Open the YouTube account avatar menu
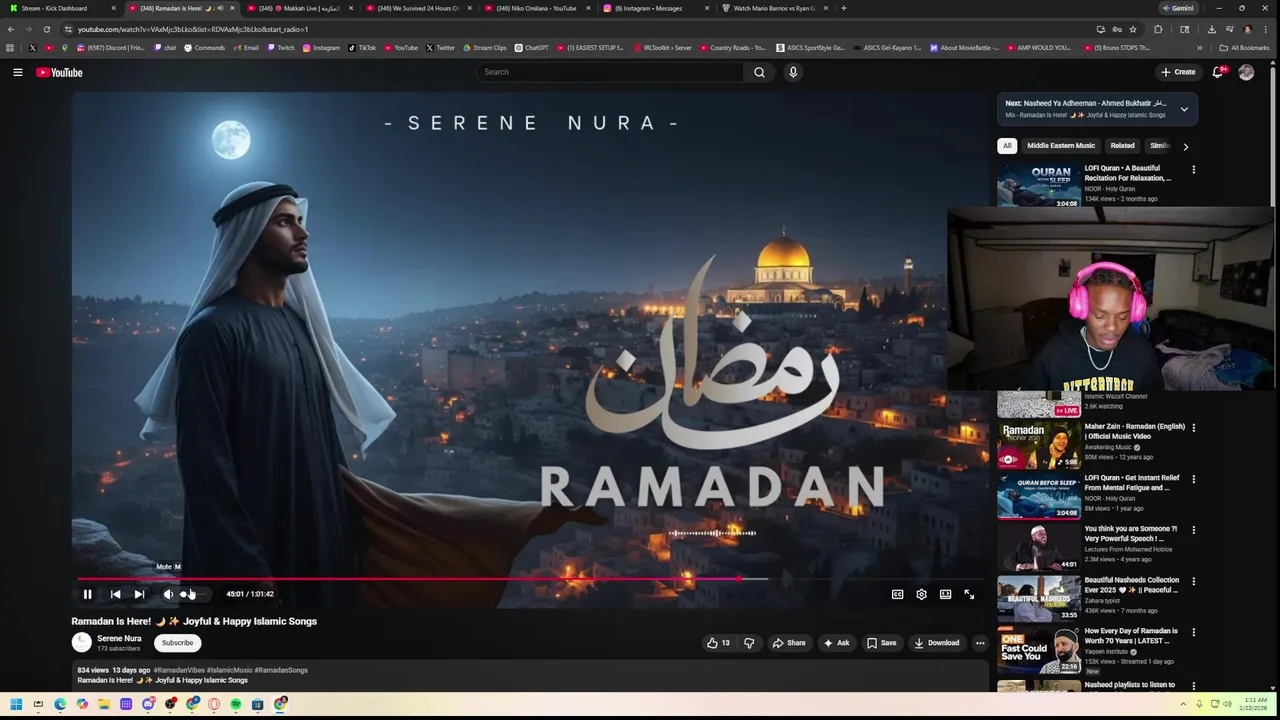Image resolution: width=1280 pixels, height=720 pixels. point(1246,72)
